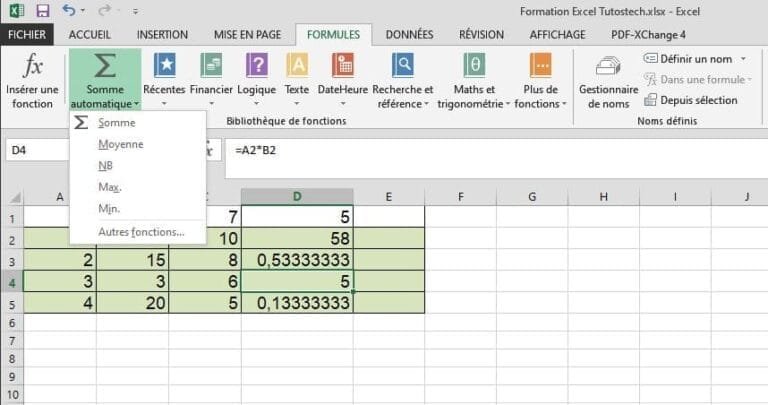The width and height of the screenshot is (768, 405).
Task: Switch to the DONNÉES tab
Action: tap(409, 35)
